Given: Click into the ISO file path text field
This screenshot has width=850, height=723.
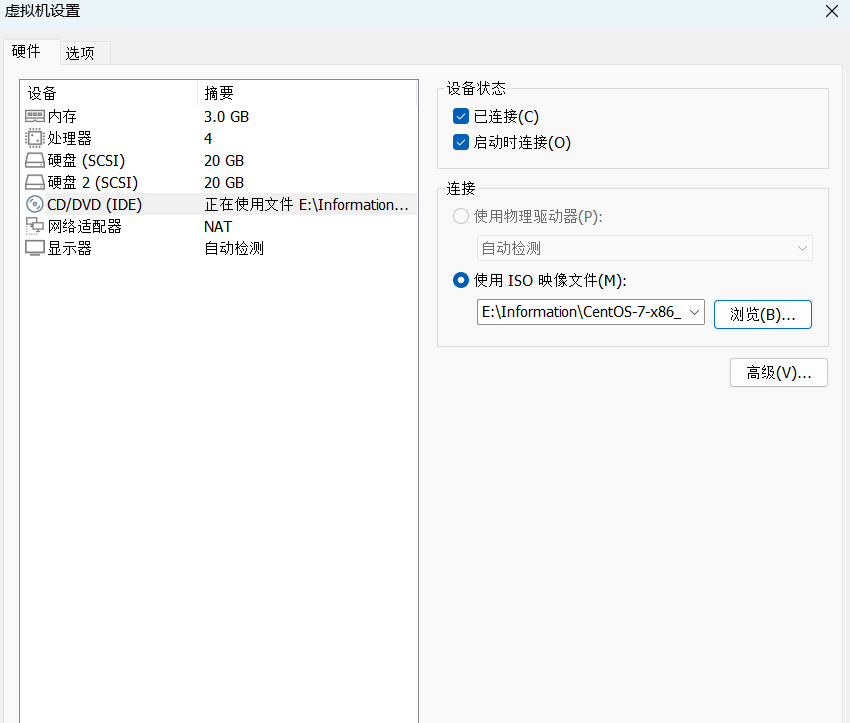Looking at the screenshot, I should coord(581,312).
